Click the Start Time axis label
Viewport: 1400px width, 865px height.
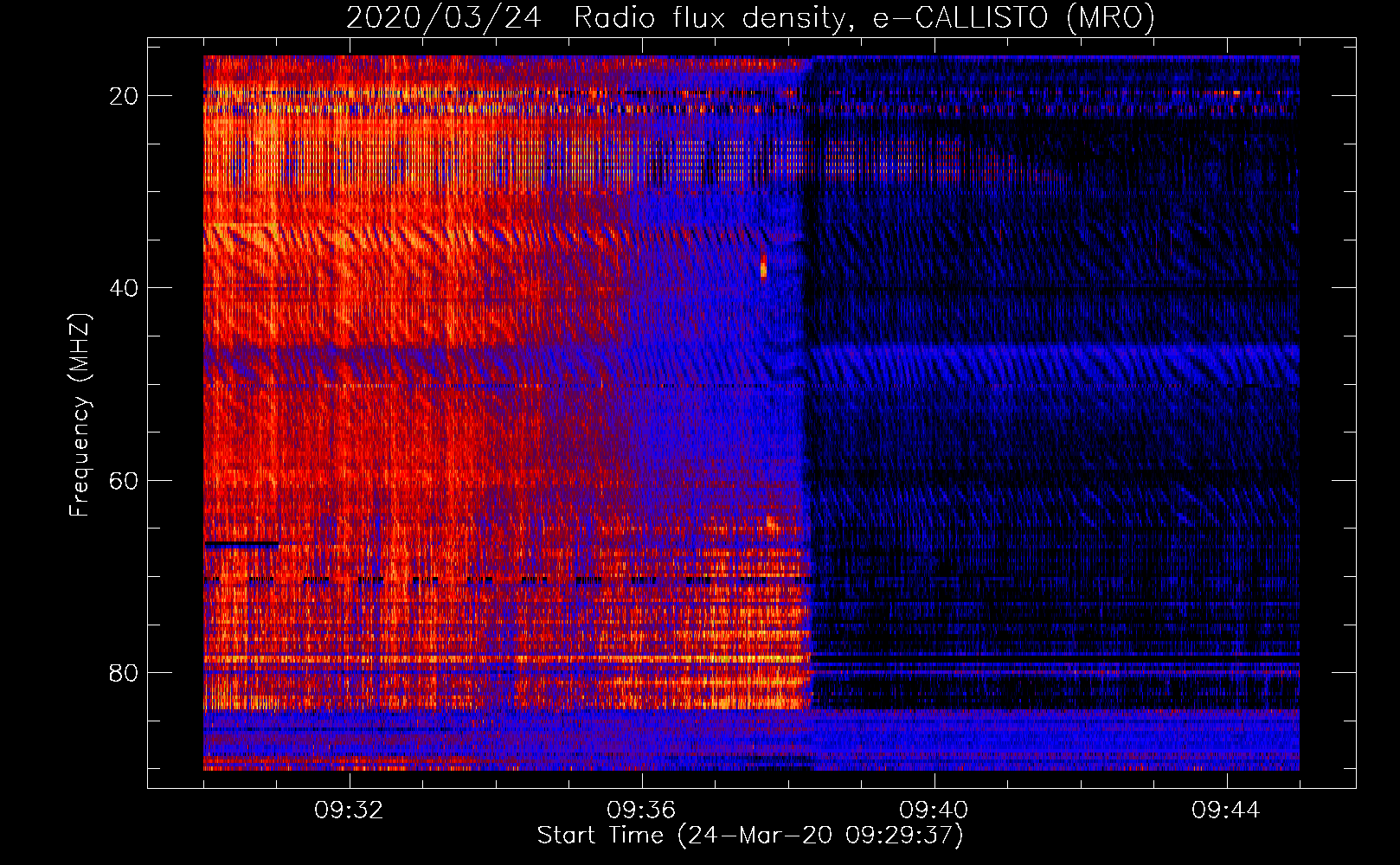[x=750, y=836]
